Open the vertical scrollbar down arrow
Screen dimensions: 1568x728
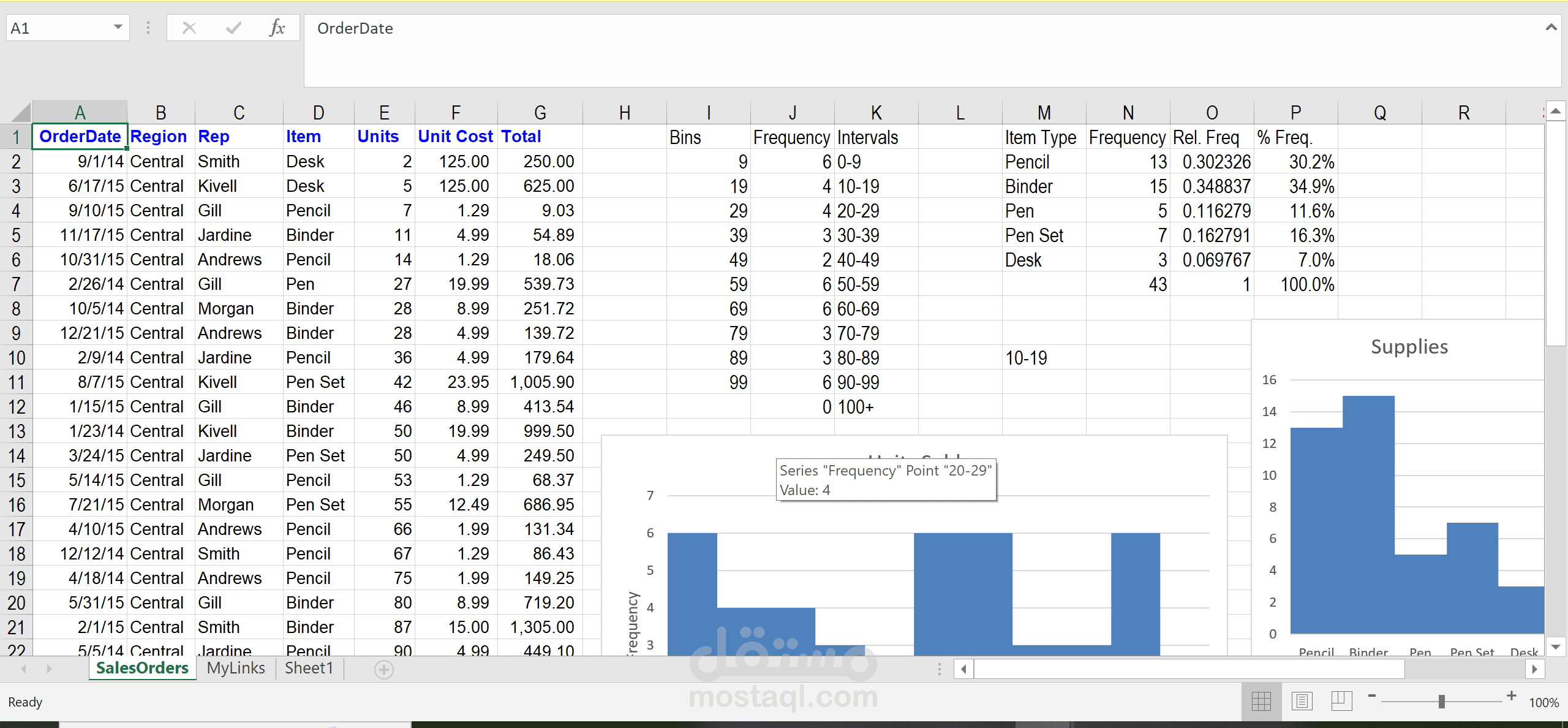coord(1556,646)
